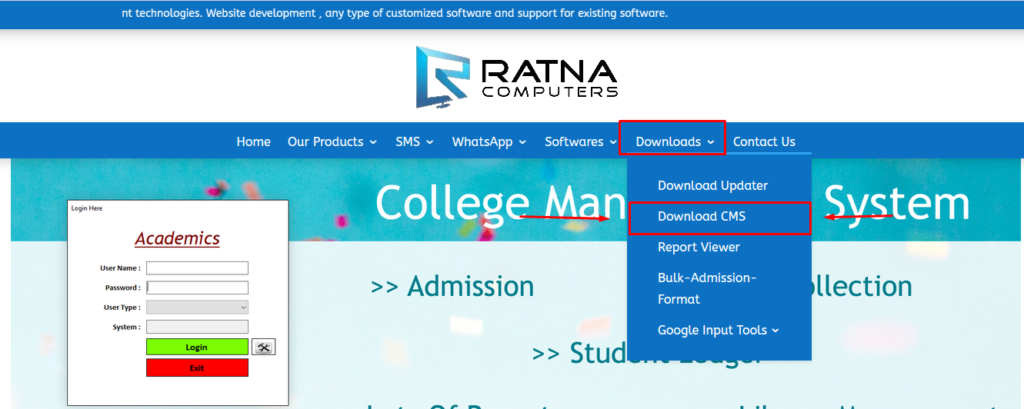
Task: Expand the Google Input Tools submenu
Action: (x=717, y=330)
